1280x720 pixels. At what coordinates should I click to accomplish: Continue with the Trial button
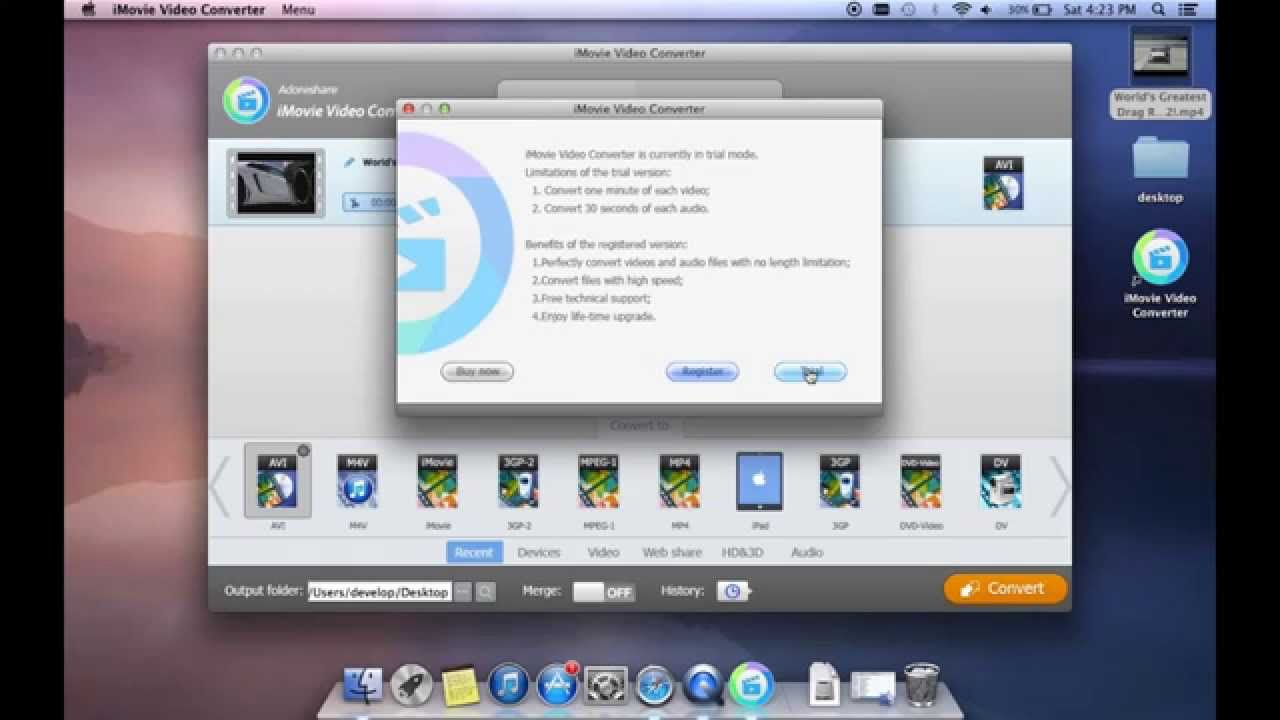point(810,371)
